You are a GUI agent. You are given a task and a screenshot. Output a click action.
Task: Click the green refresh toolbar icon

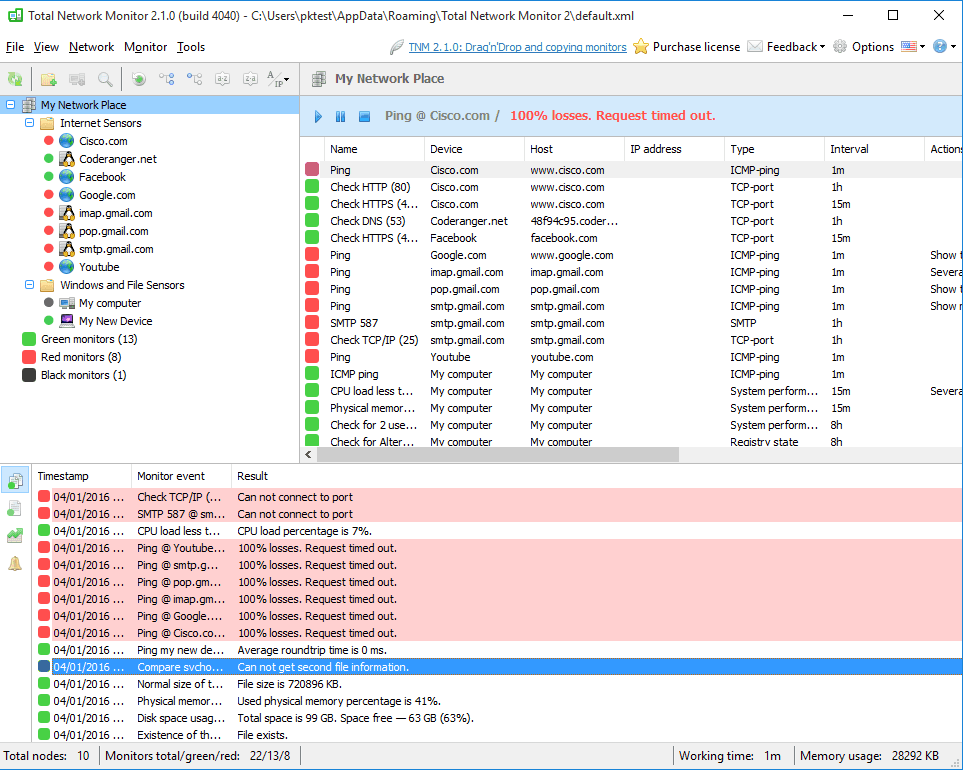pos(15,79)
